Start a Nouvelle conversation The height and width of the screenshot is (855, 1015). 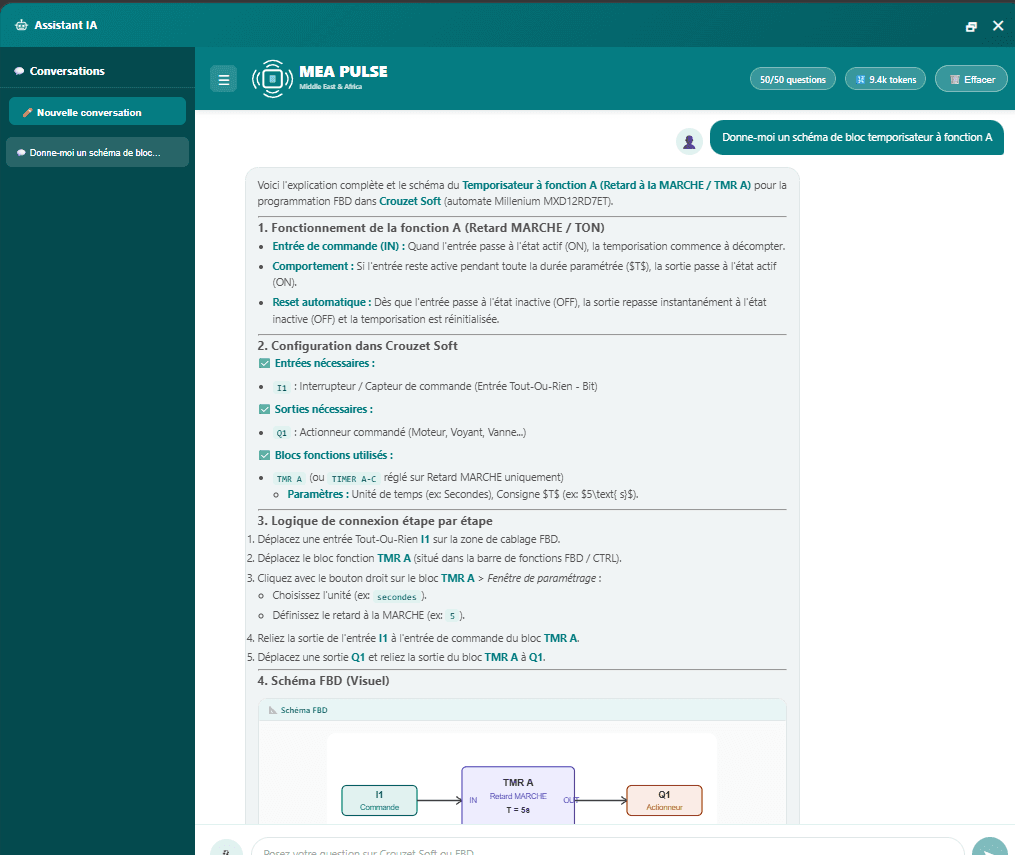tap(97, 111)
